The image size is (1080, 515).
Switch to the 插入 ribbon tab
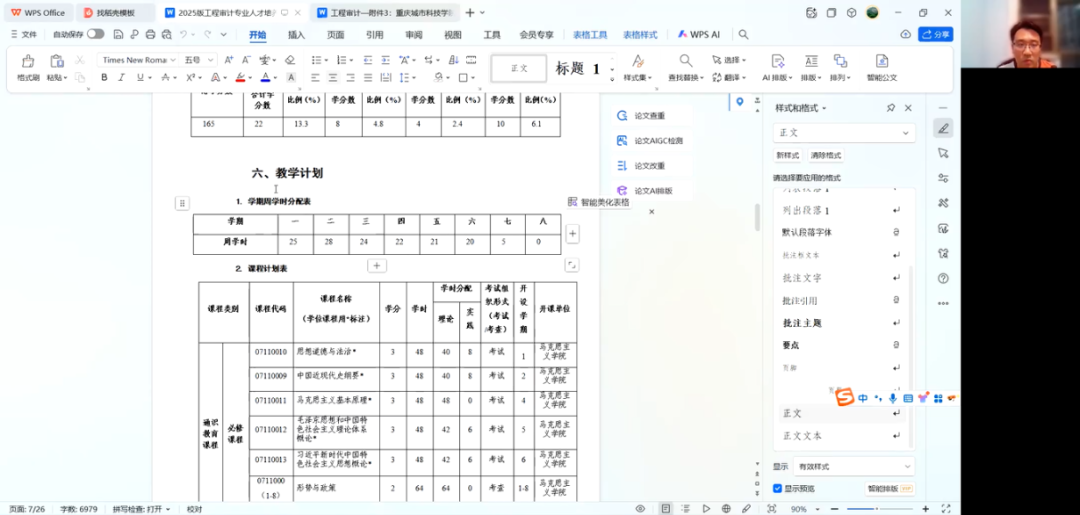click(296, 34)
